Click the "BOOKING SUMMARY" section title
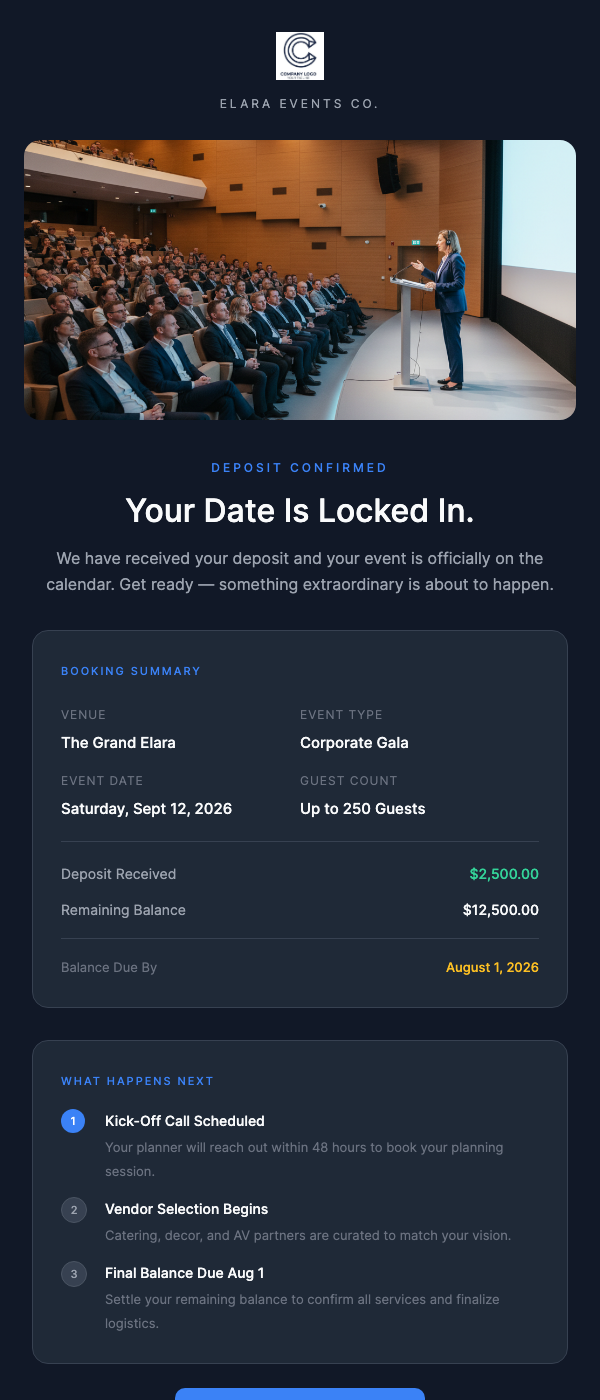 click(x=130, y=671)
